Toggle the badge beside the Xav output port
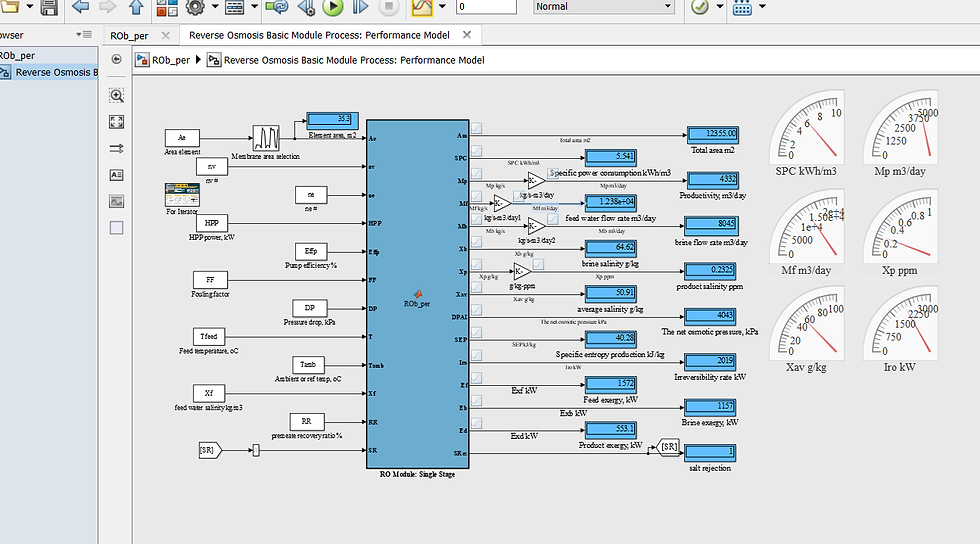The image size is (980, 544). [477, 287]
